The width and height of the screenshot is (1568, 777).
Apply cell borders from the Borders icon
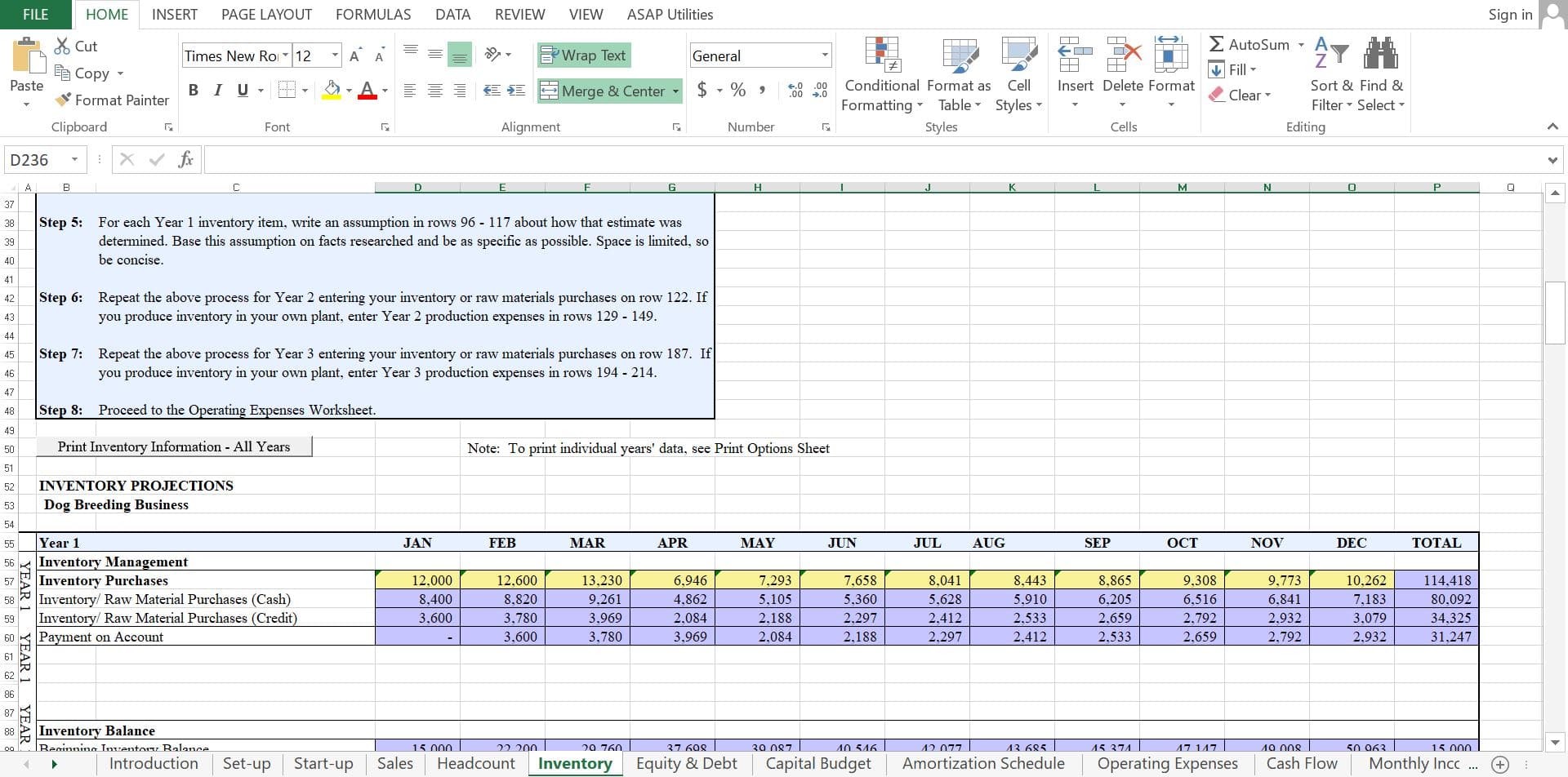tap(287, 90)
